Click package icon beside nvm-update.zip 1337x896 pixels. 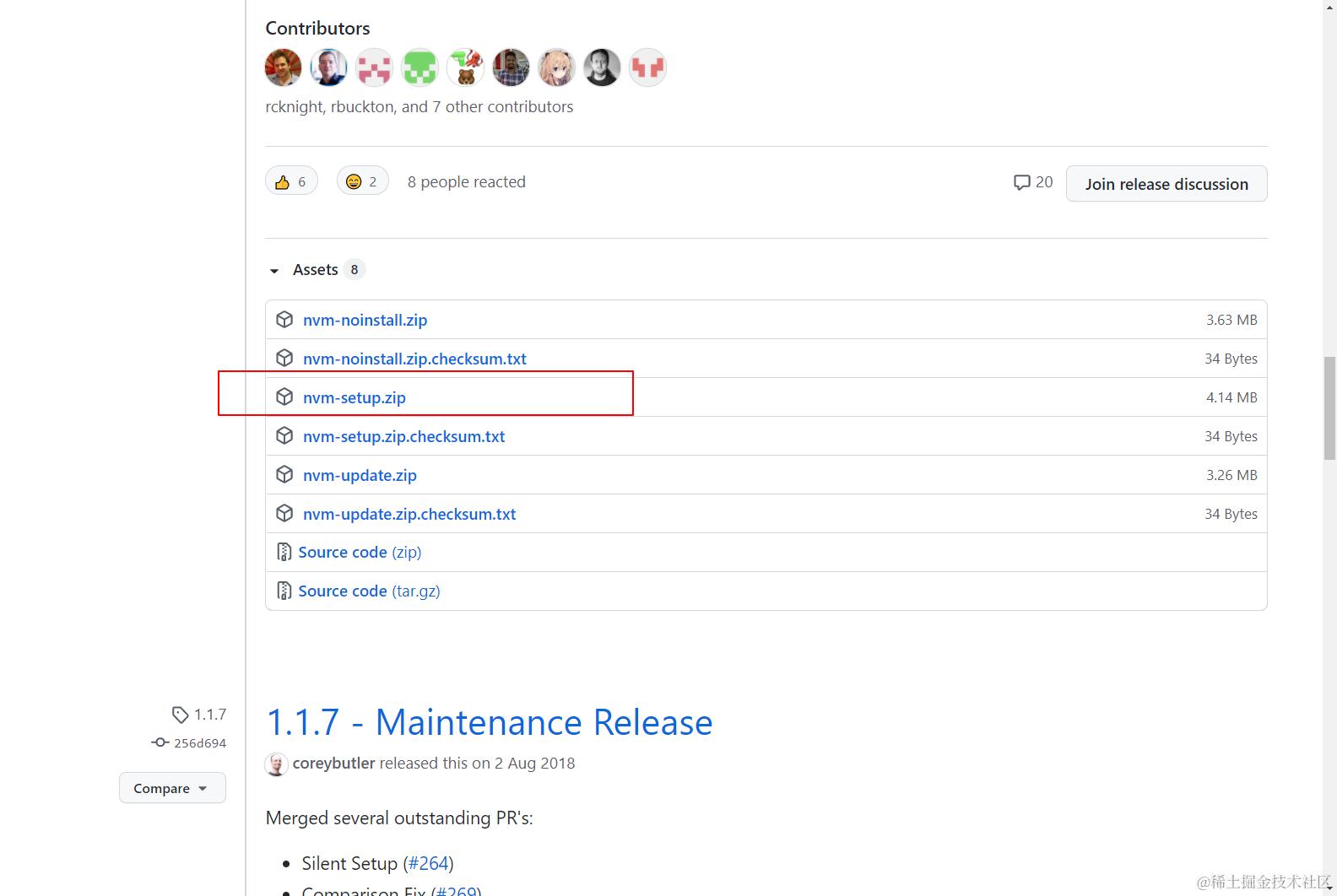click(284, 474)
